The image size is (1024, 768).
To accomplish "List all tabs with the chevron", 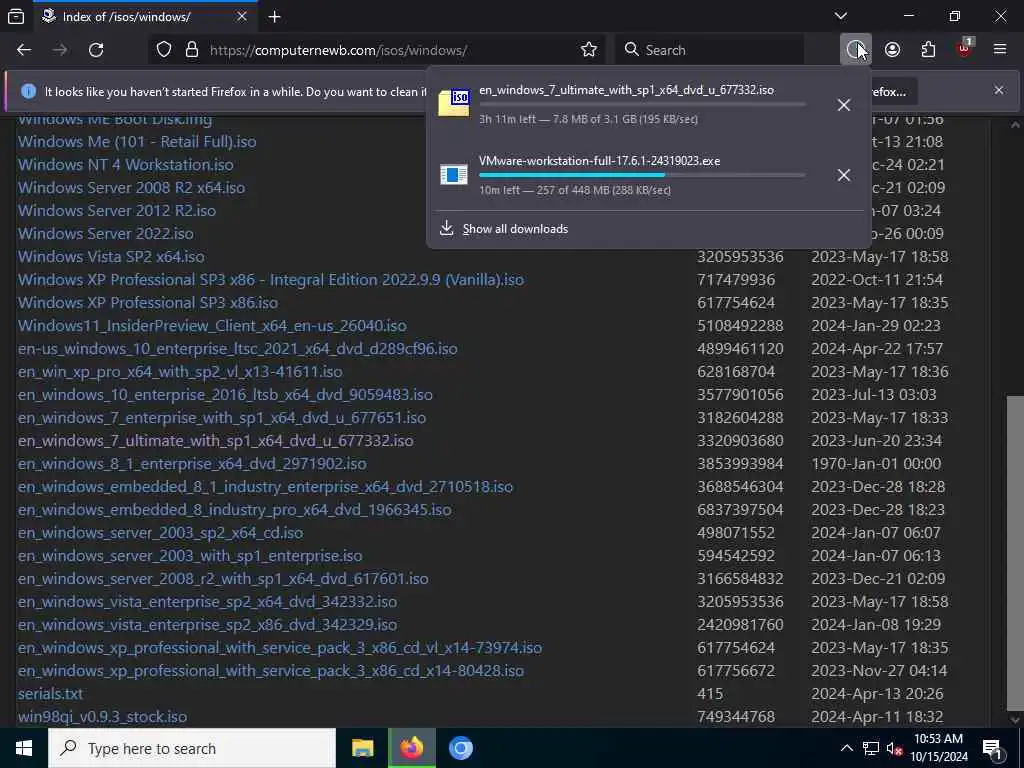I will (841, 16).
